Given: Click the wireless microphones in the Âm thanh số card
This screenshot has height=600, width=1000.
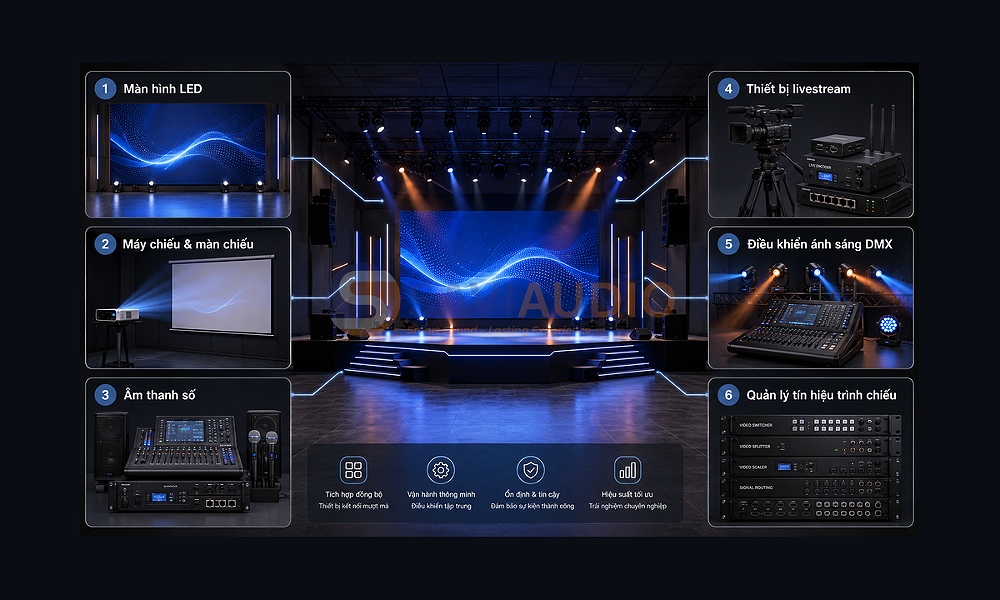Looking at the screenshot, I should (263, 458).
